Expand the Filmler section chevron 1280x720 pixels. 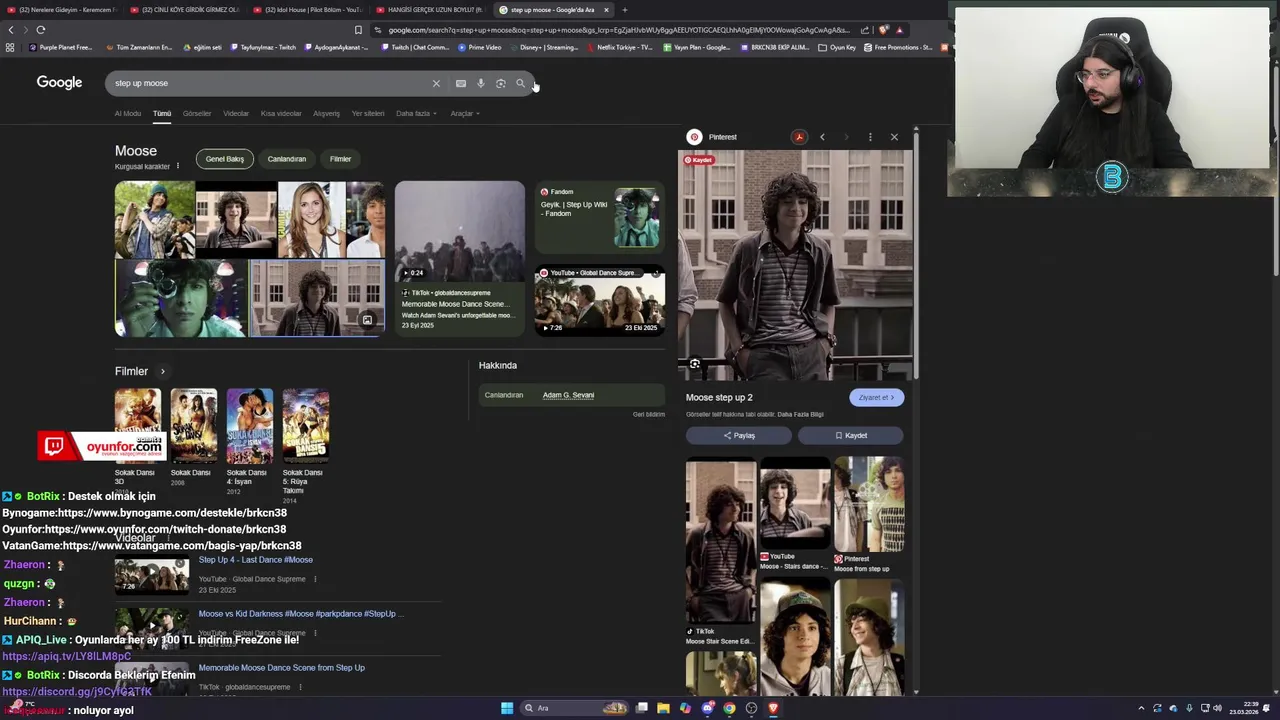point(163,371)
